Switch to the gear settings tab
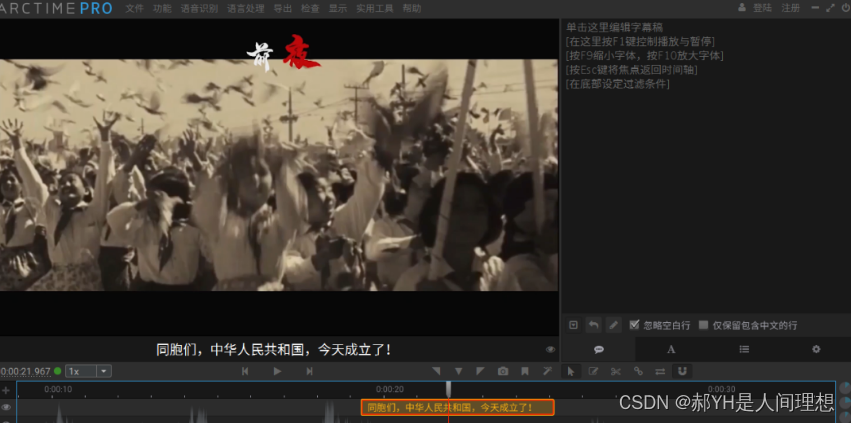 816,350
